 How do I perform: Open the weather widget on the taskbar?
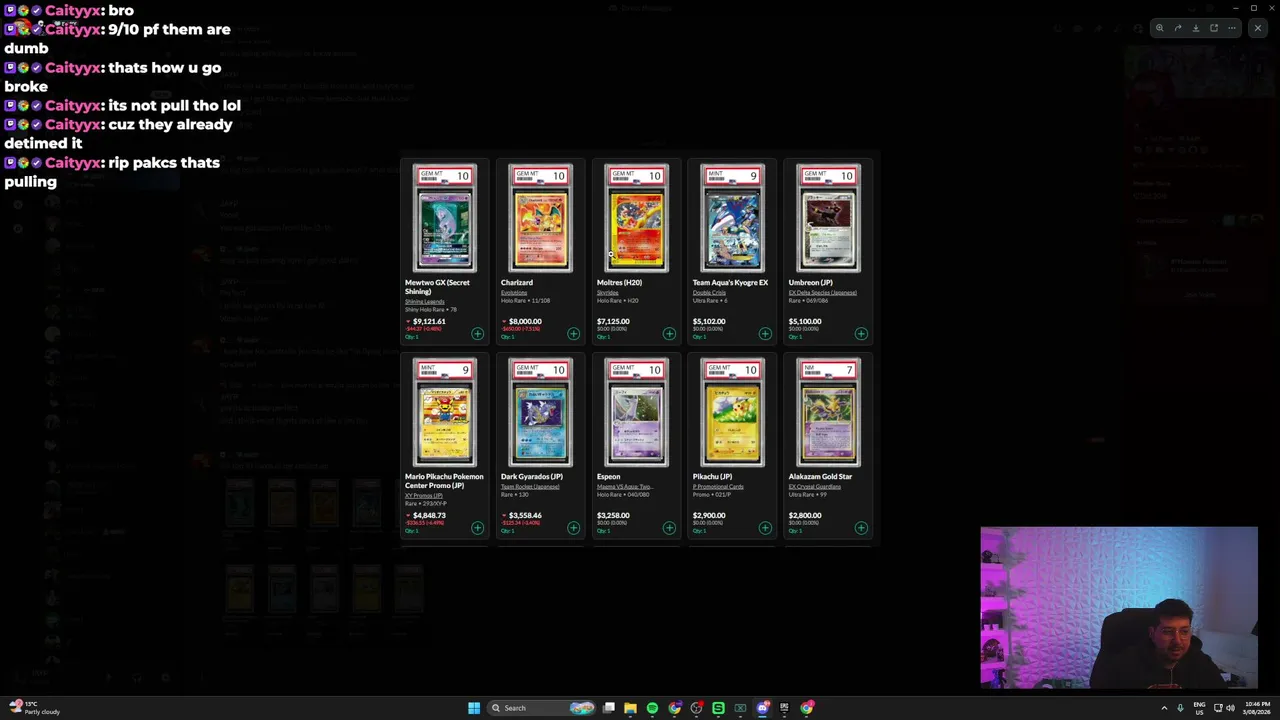(x=34, y=708)
